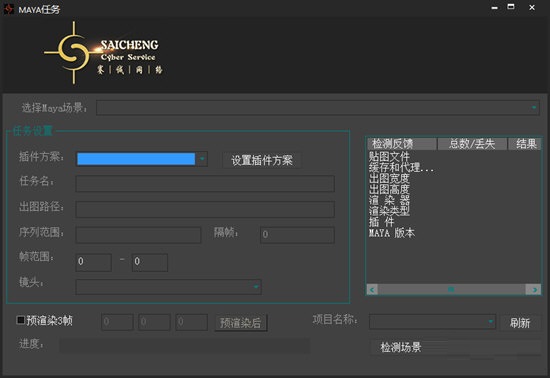
Task: Click the first pre-render frame field
Action: [x=117, y=322]
